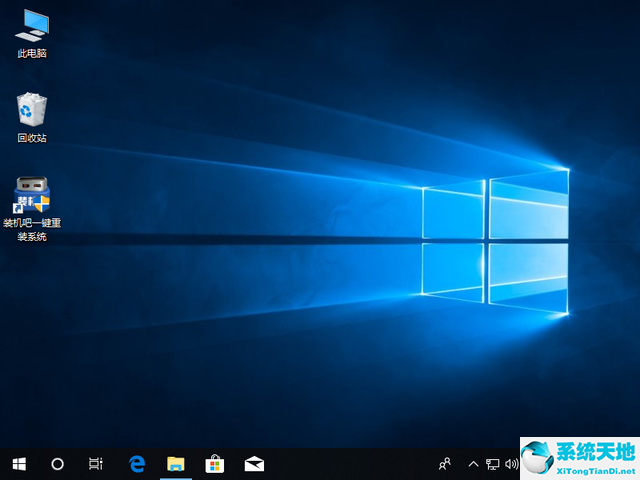Open Cortana search circle in taskbar

coord(58,464)
